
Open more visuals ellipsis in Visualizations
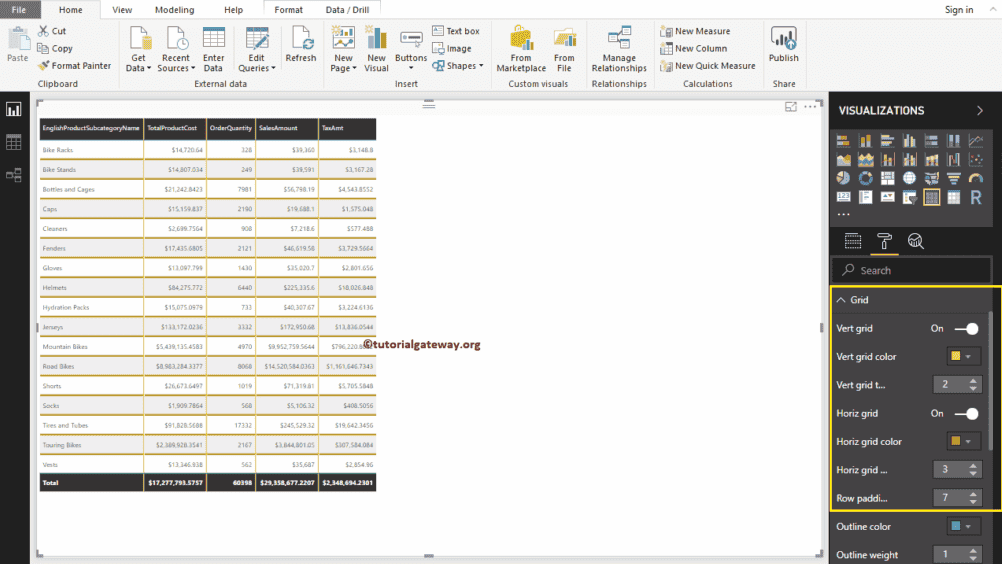click(844, 215)
